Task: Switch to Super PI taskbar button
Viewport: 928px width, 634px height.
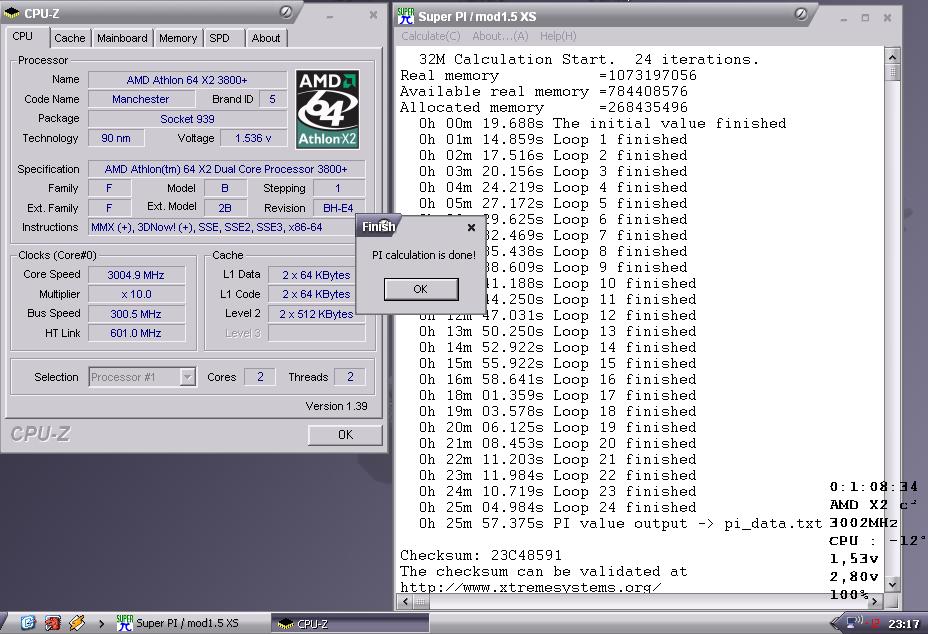Action: (190, 623)
